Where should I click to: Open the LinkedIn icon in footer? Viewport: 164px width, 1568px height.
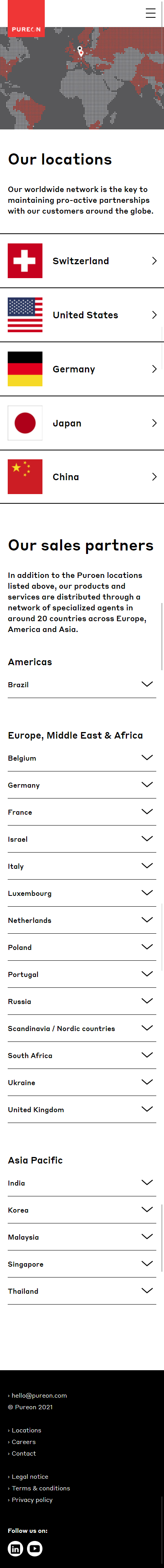(15, 1548)
